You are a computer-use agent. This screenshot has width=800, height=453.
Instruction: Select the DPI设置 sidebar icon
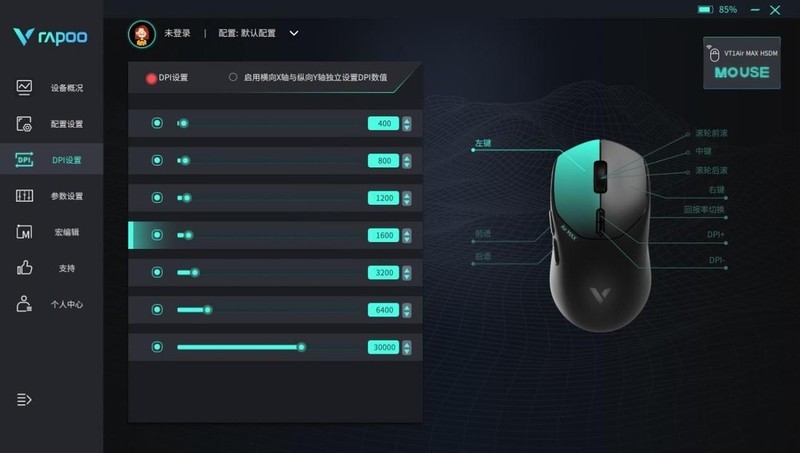pyautogui.click(x=24, y=160)
